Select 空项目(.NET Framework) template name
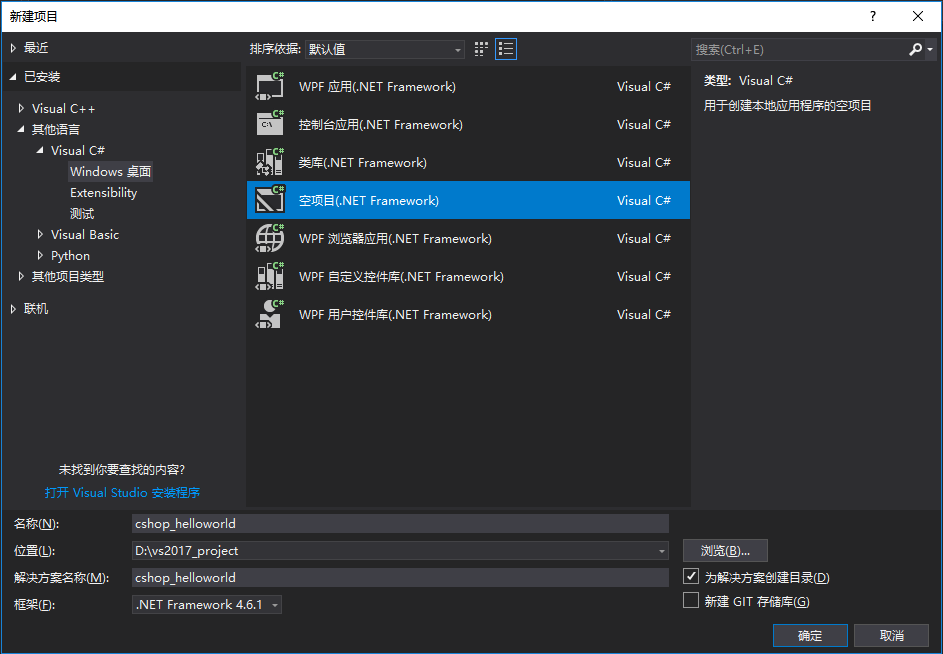This screenshot has width=943, height=654. coord(369,200)
